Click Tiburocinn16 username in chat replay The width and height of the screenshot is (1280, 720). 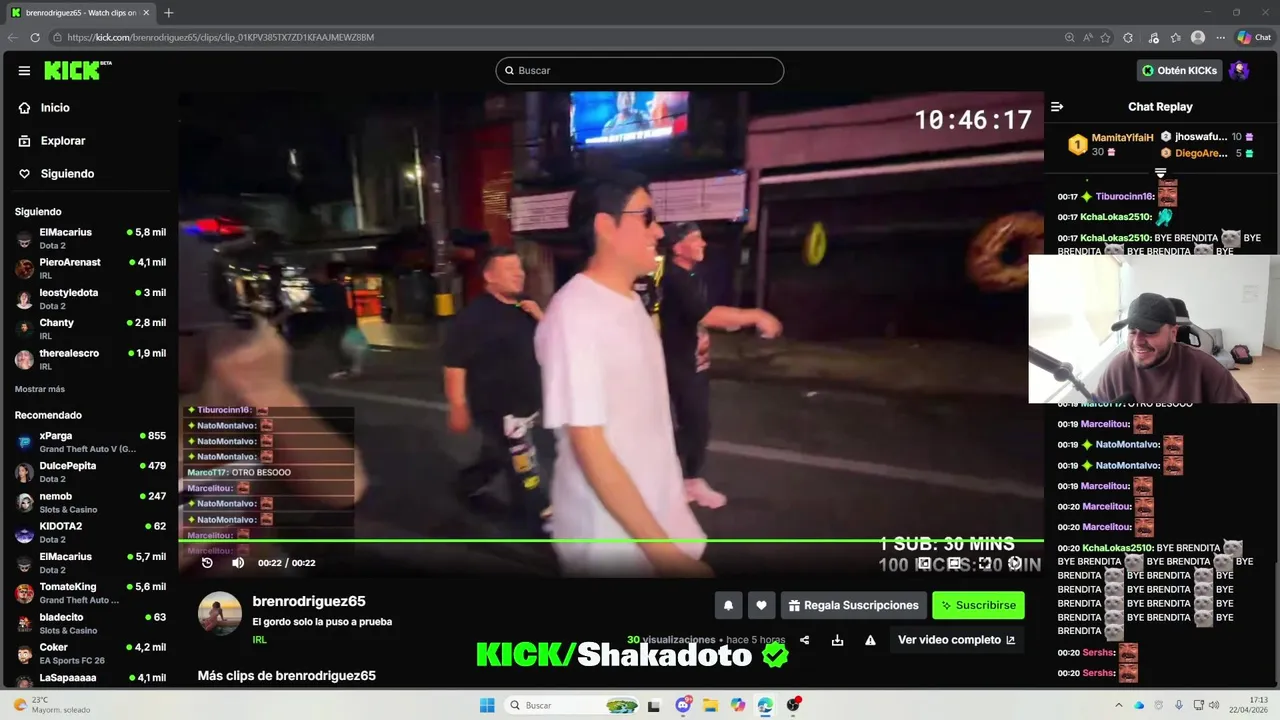[x=1125, y=197]
